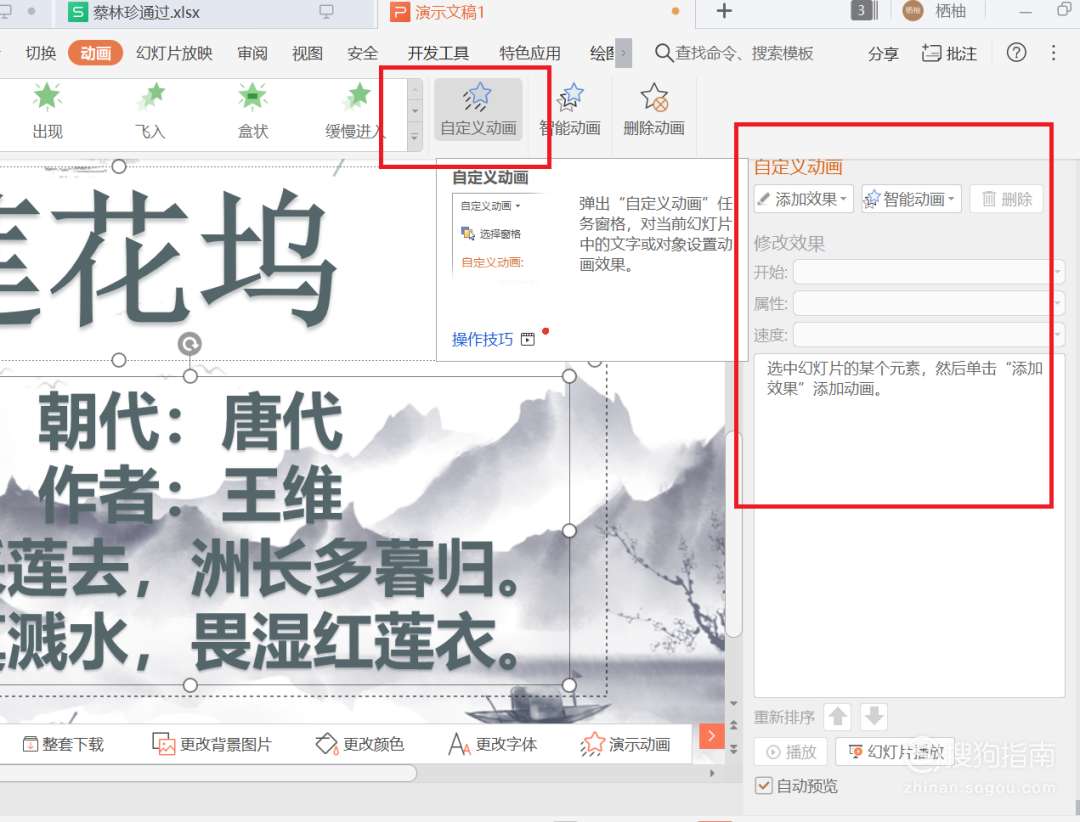Click the 播放 play button

click(791, 752)
